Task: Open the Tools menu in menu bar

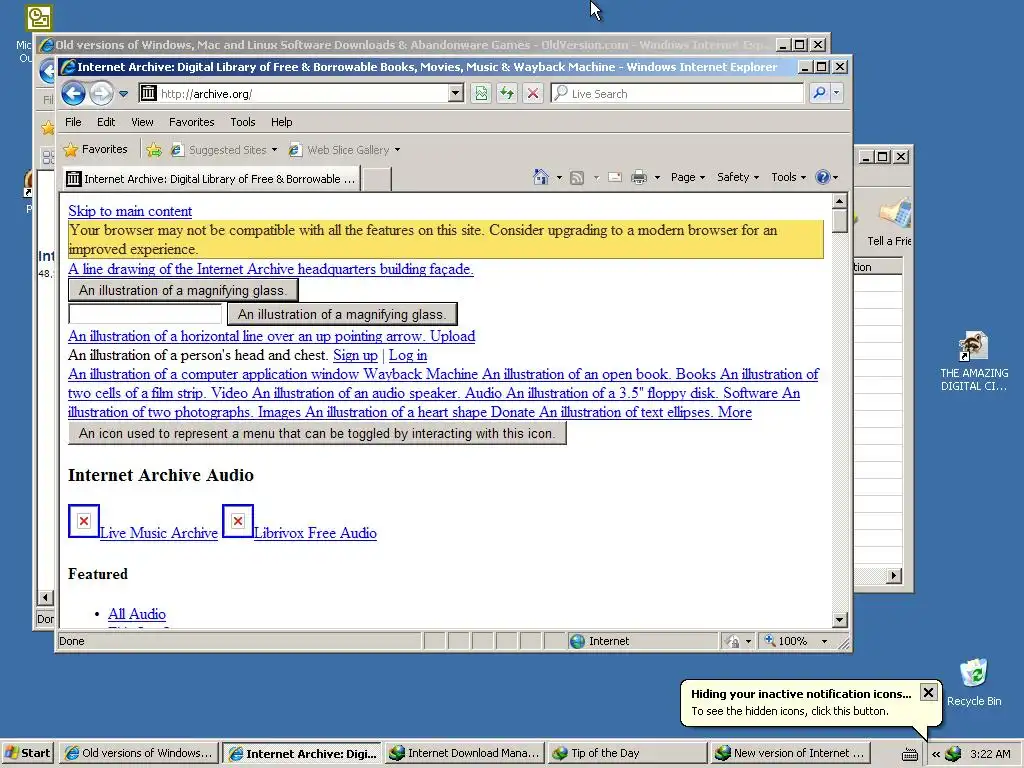Action: [242, 122]
